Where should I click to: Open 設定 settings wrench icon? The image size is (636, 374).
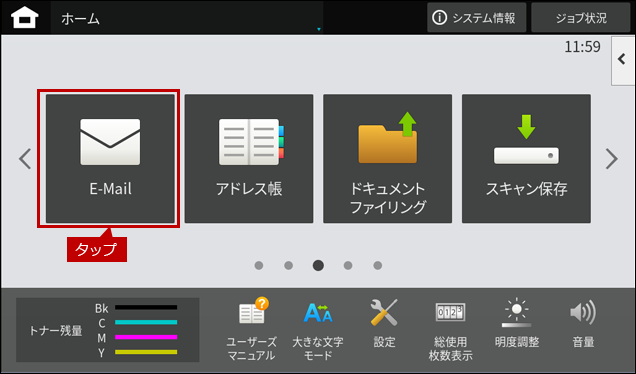pyautogui.click(x=384, y=324)
